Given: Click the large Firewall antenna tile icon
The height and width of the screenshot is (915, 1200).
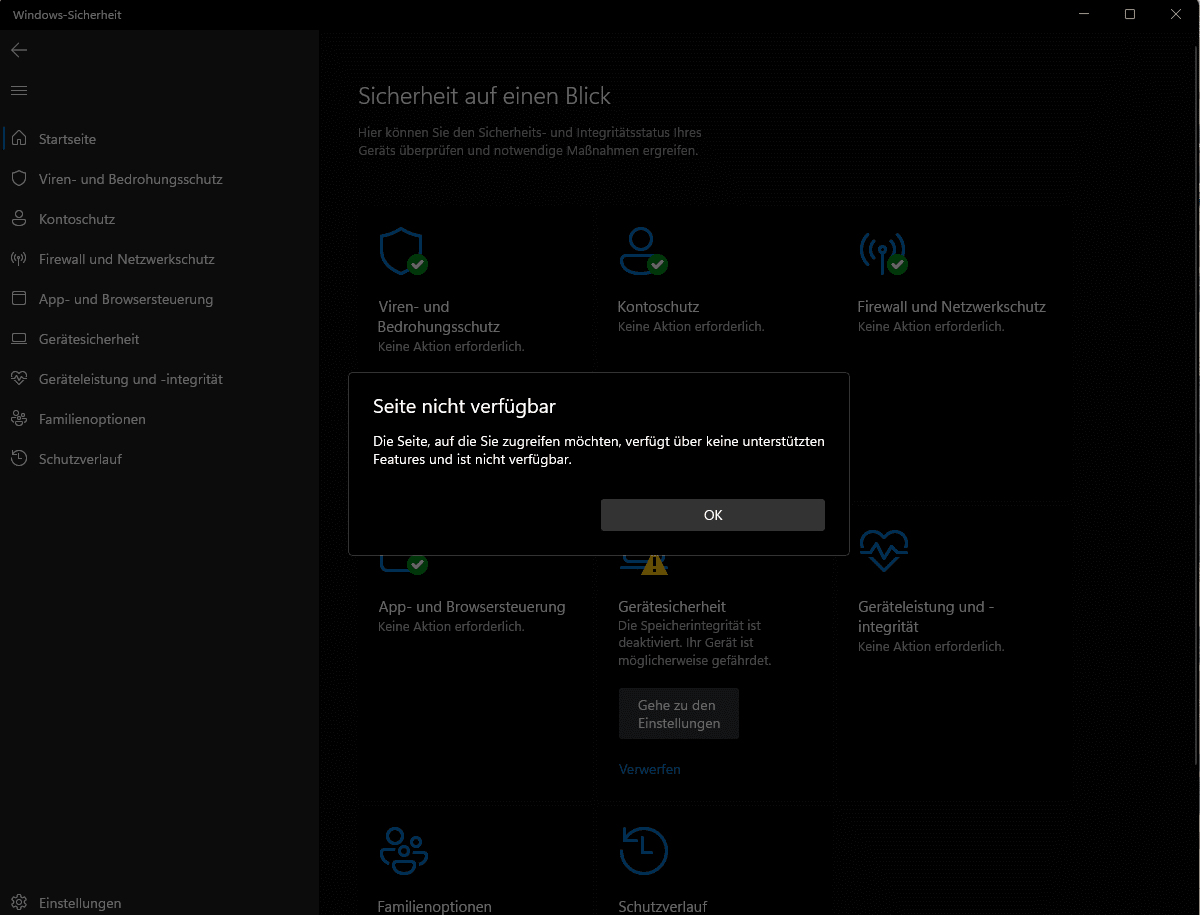Looking at the screenshot, I should point(881,254).
